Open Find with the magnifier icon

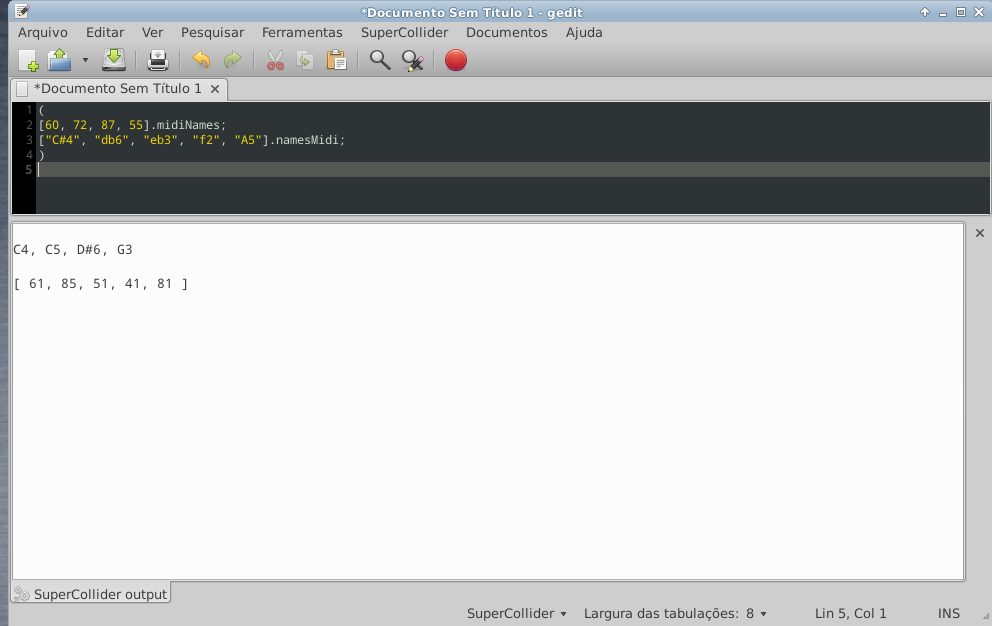coord(380,60)
